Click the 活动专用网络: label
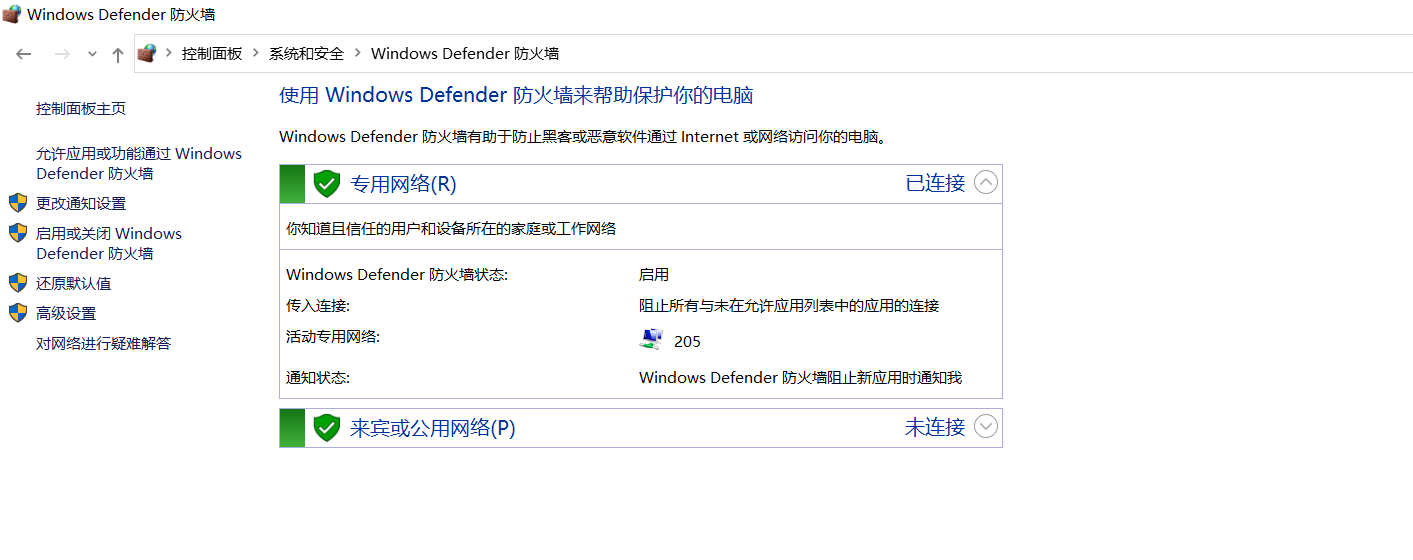This screenshot has height=560, width=1413. [x=333, y=336]
